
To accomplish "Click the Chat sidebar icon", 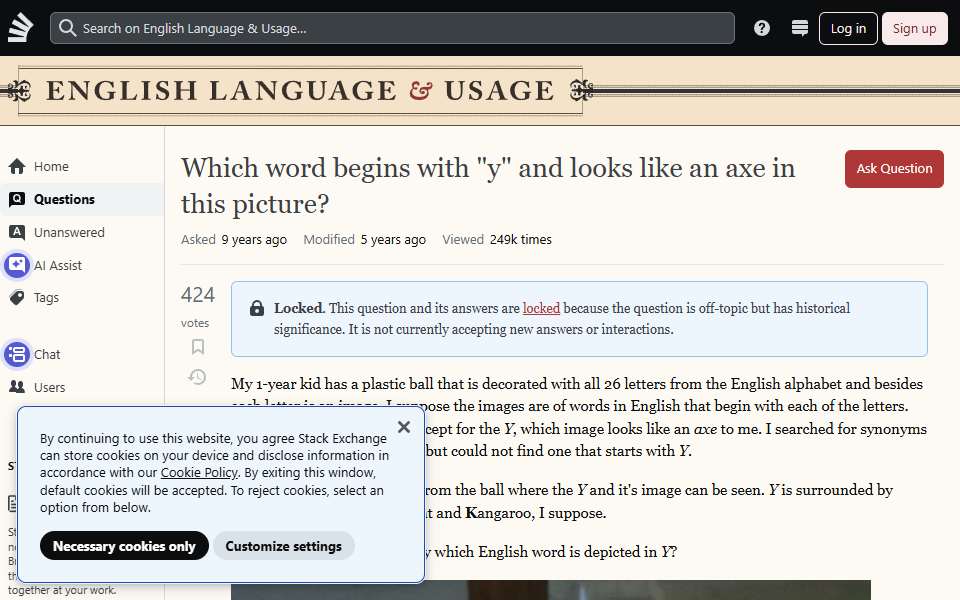I will 17,354.
